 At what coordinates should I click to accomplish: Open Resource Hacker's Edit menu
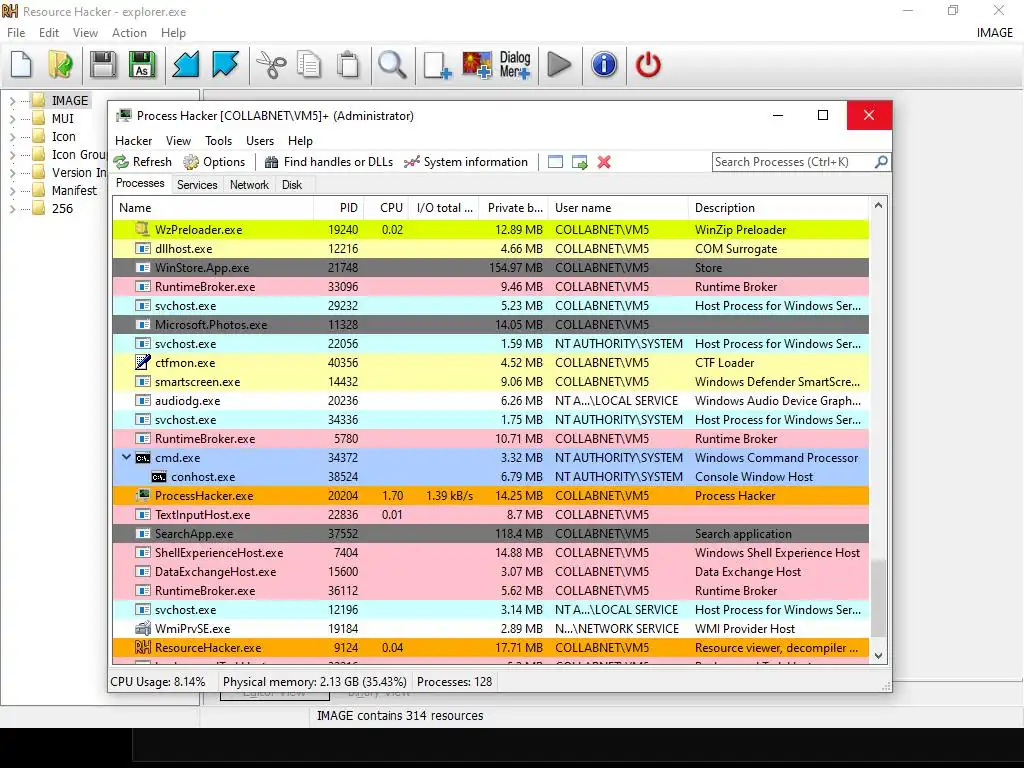tap(48, 33)
